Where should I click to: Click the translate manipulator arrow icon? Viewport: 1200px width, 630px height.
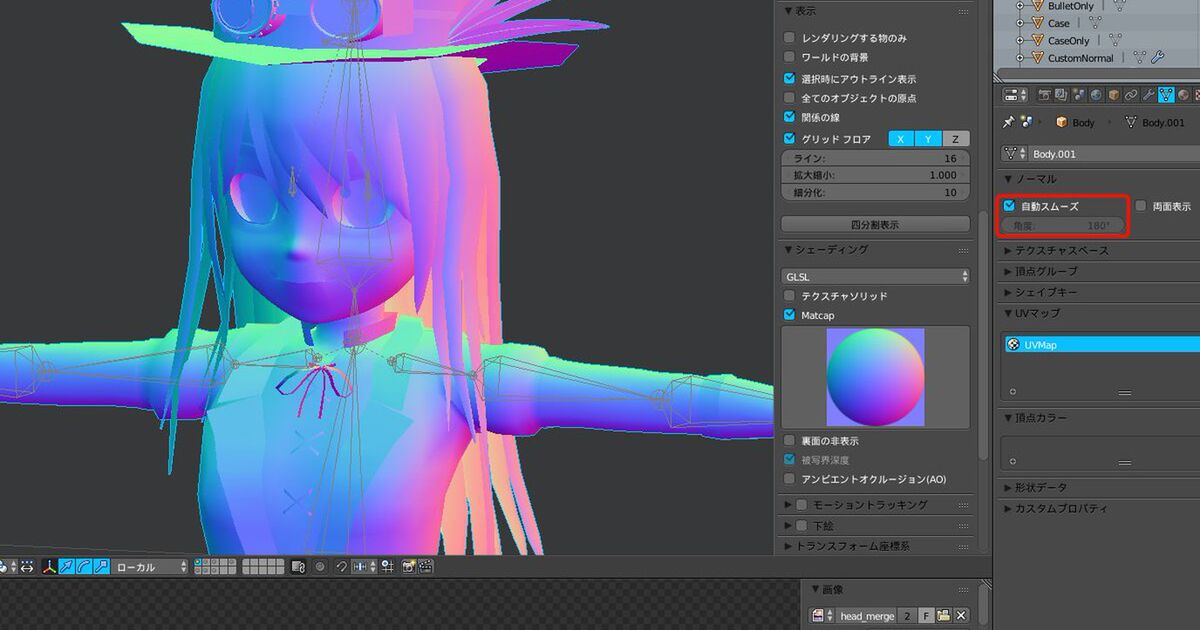(66, 567)
